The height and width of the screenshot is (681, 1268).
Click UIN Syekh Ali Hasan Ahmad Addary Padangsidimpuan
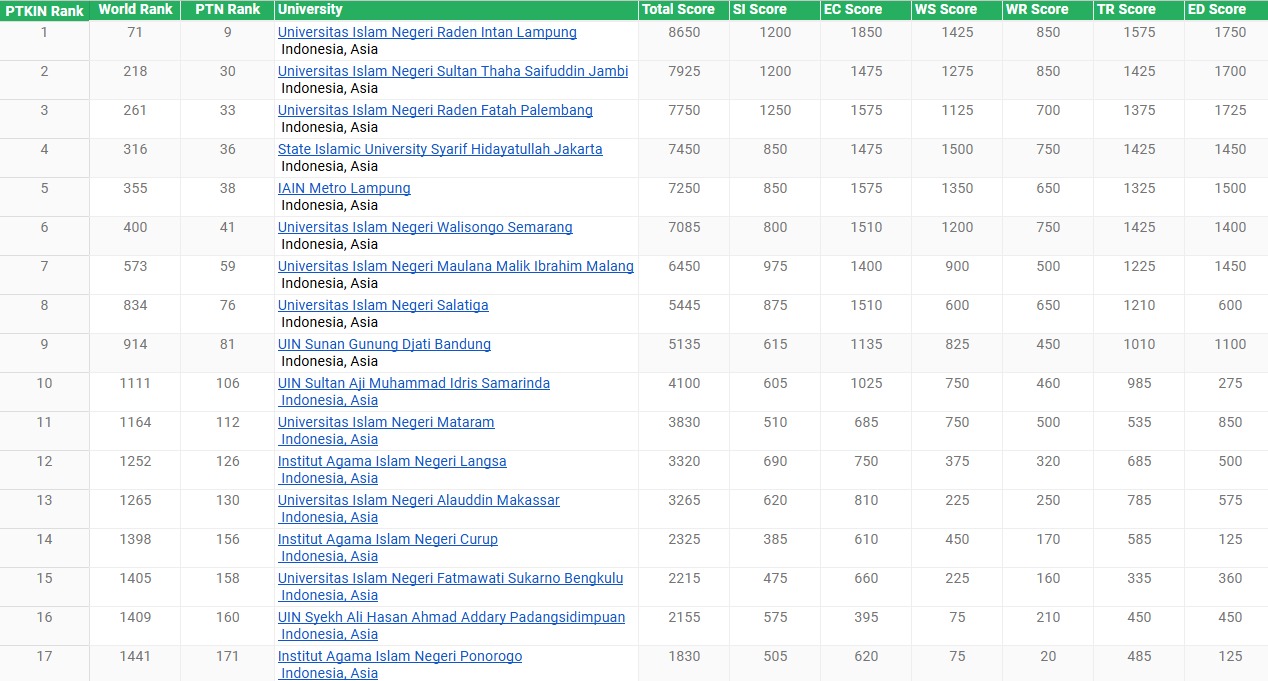452,617
